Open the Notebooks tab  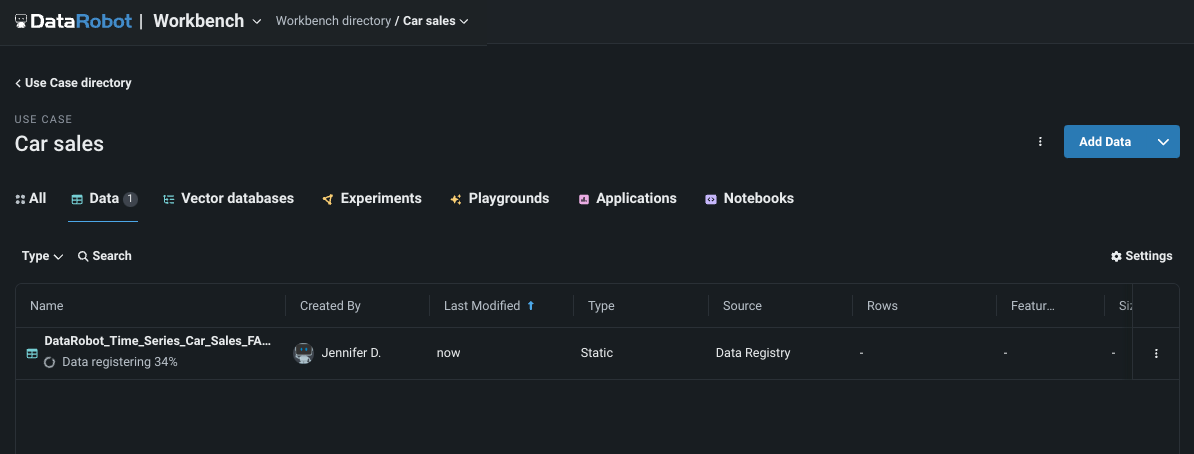[x=749, y=199]
